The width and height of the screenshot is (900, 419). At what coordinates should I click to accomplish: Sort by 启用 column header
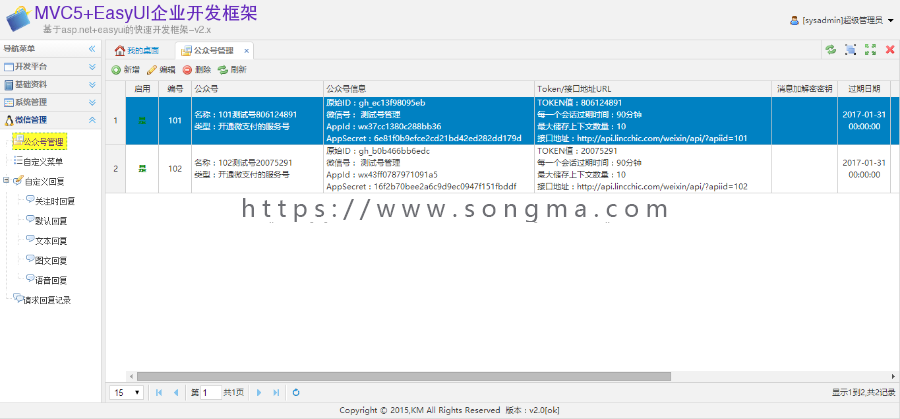tap(142, 89)
